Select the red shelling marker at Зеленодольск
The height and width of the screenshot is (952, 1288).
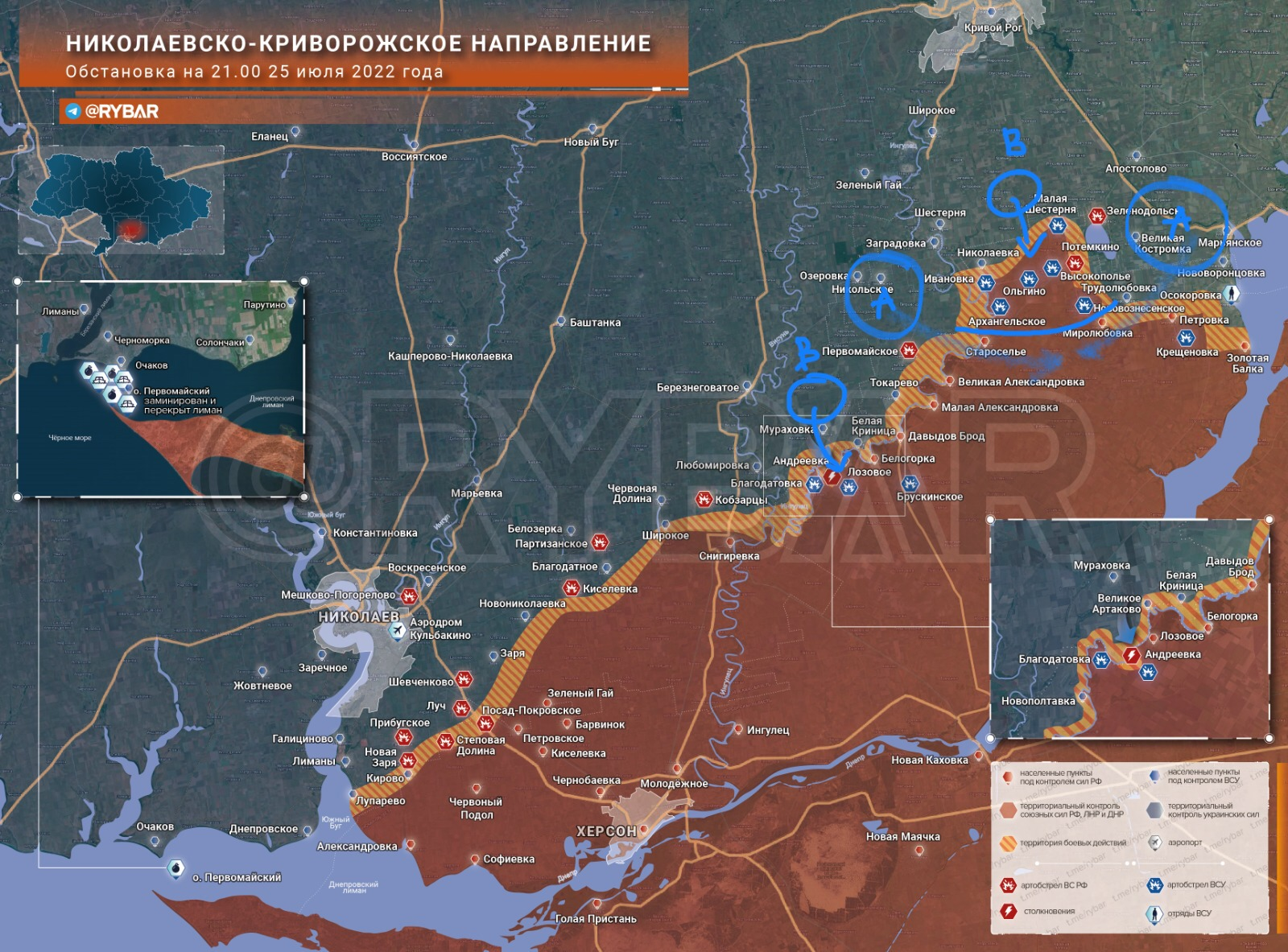click(x=1096, y=215)
